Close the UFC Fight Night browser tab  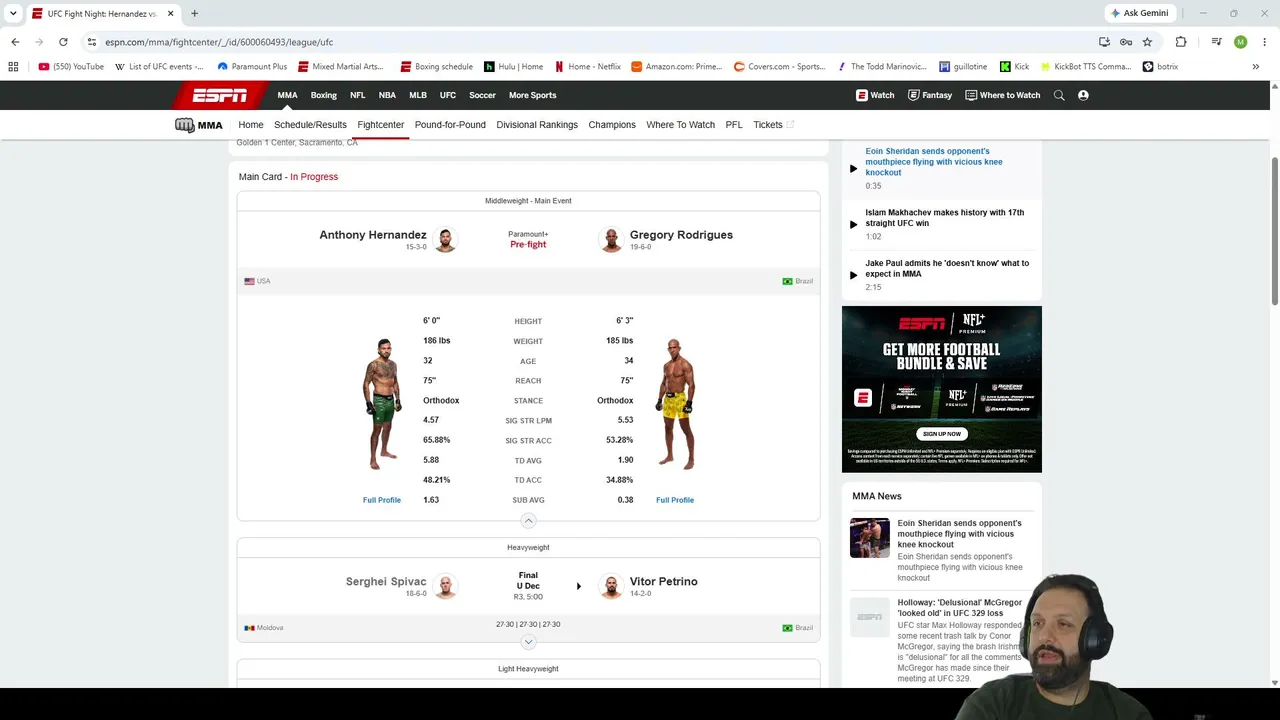[171, 14]
